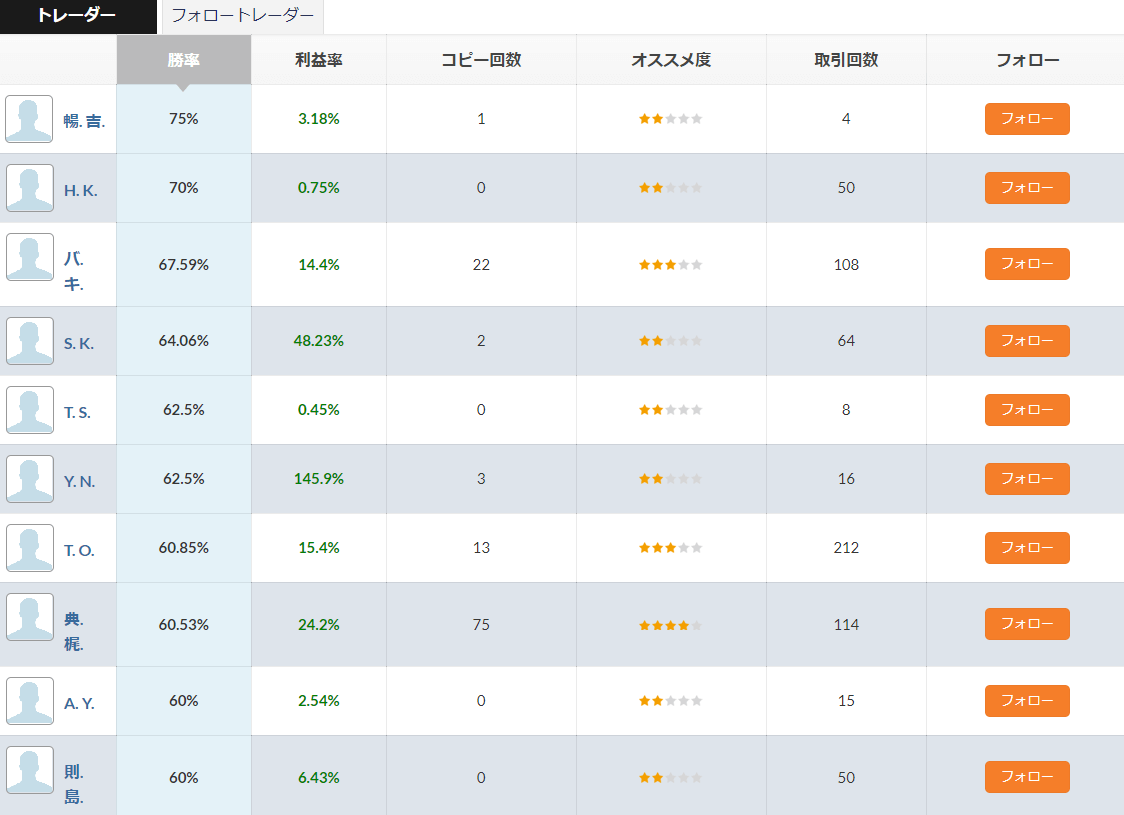Viewport: 1124px width, 815px height.
Task: Follow trader 暢. 吉. with フォロー button
Action: tap(1027, 119)
